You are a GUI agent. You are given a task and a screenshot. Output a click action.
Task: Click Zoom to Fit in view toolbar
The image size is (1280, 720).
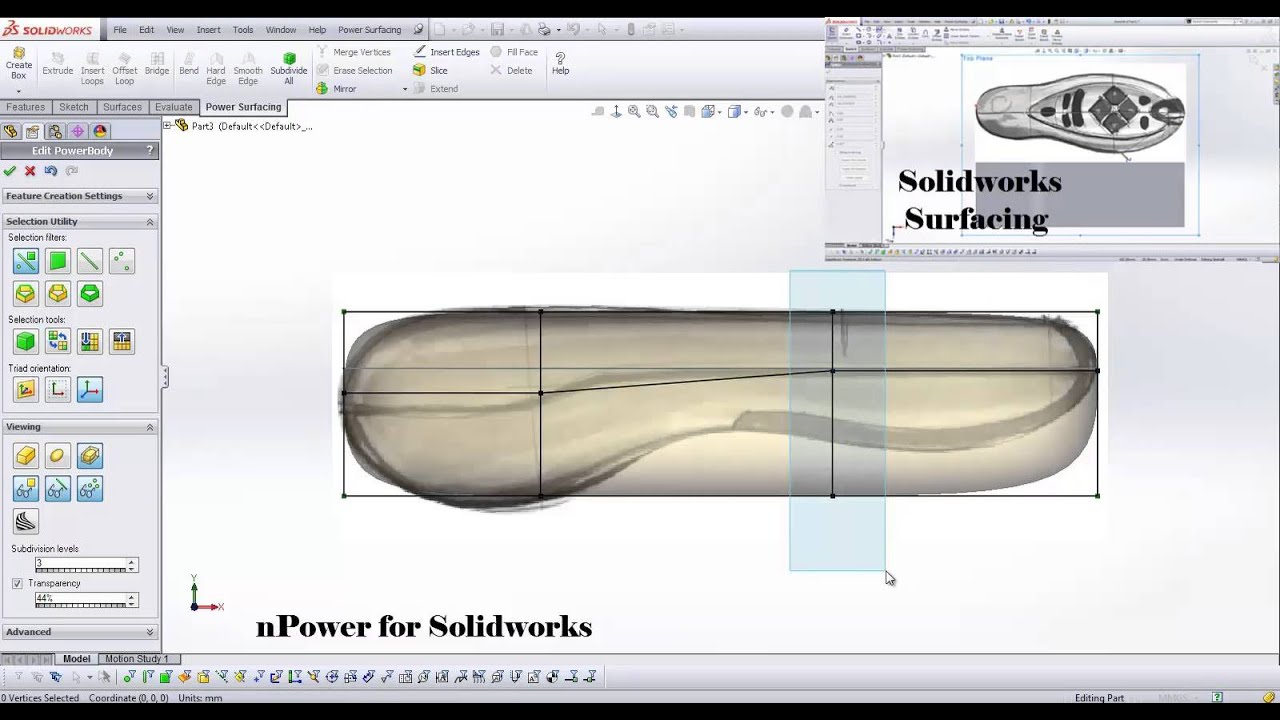(634, 112)
